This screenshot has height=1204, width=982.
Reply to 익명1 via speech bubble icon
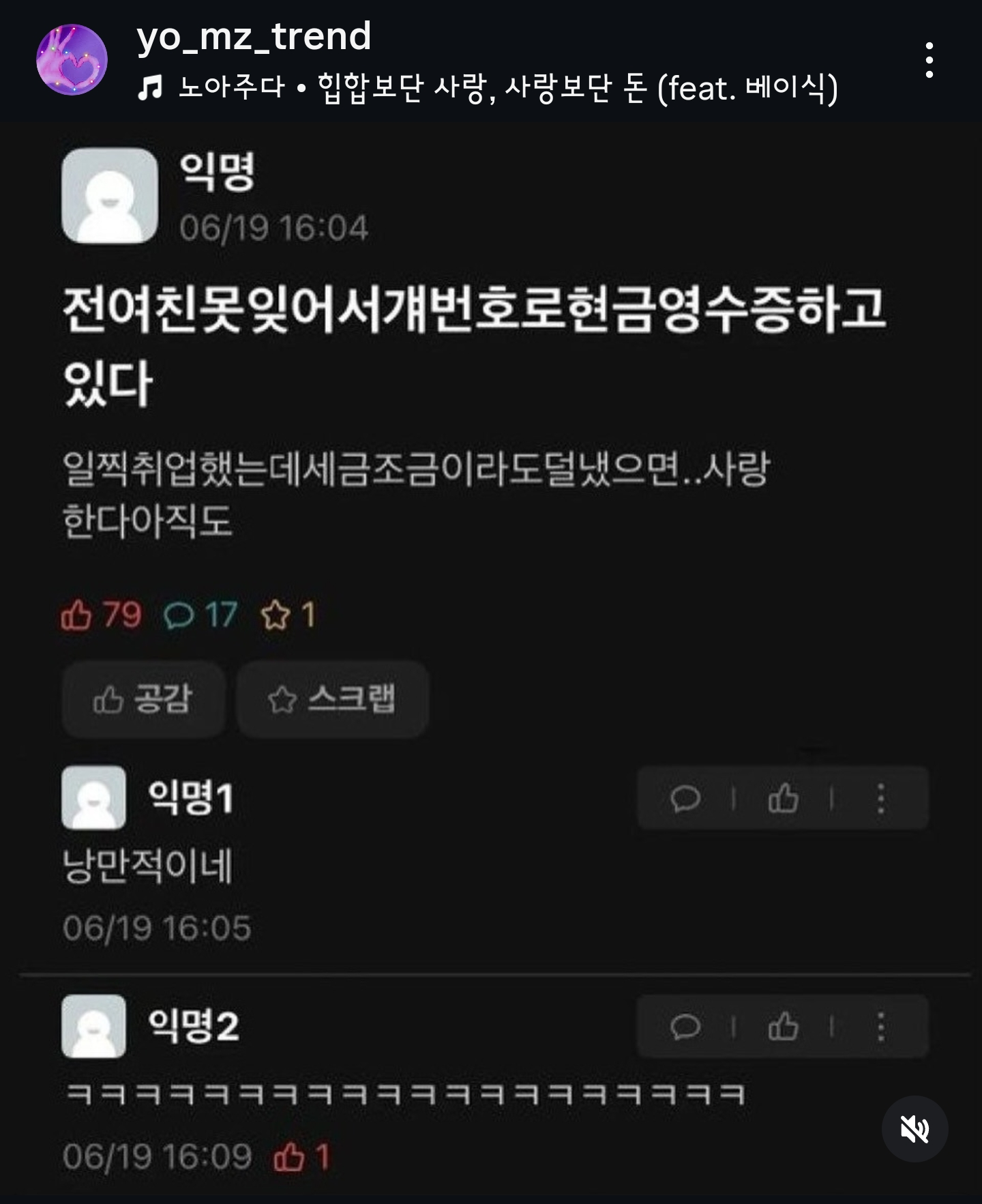click(685, 798)
